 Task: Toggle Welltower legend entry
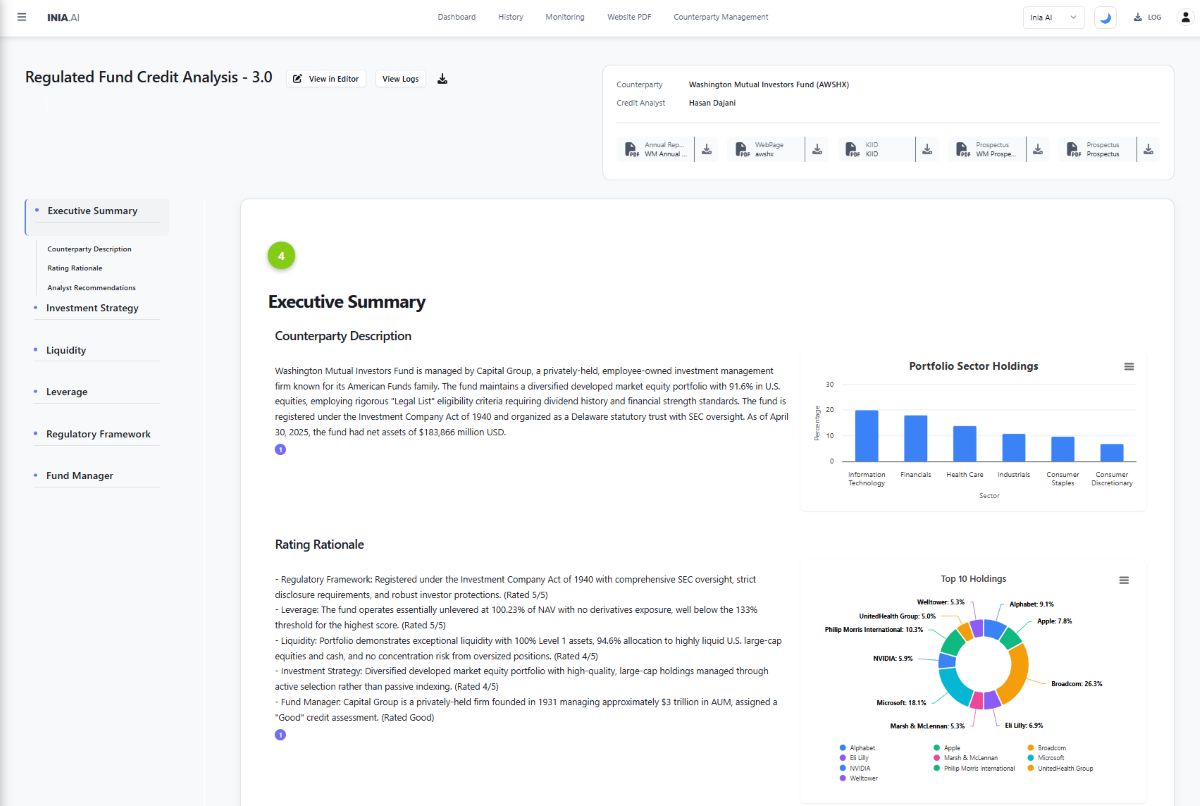pyautogui.click(x=859, y=778)
